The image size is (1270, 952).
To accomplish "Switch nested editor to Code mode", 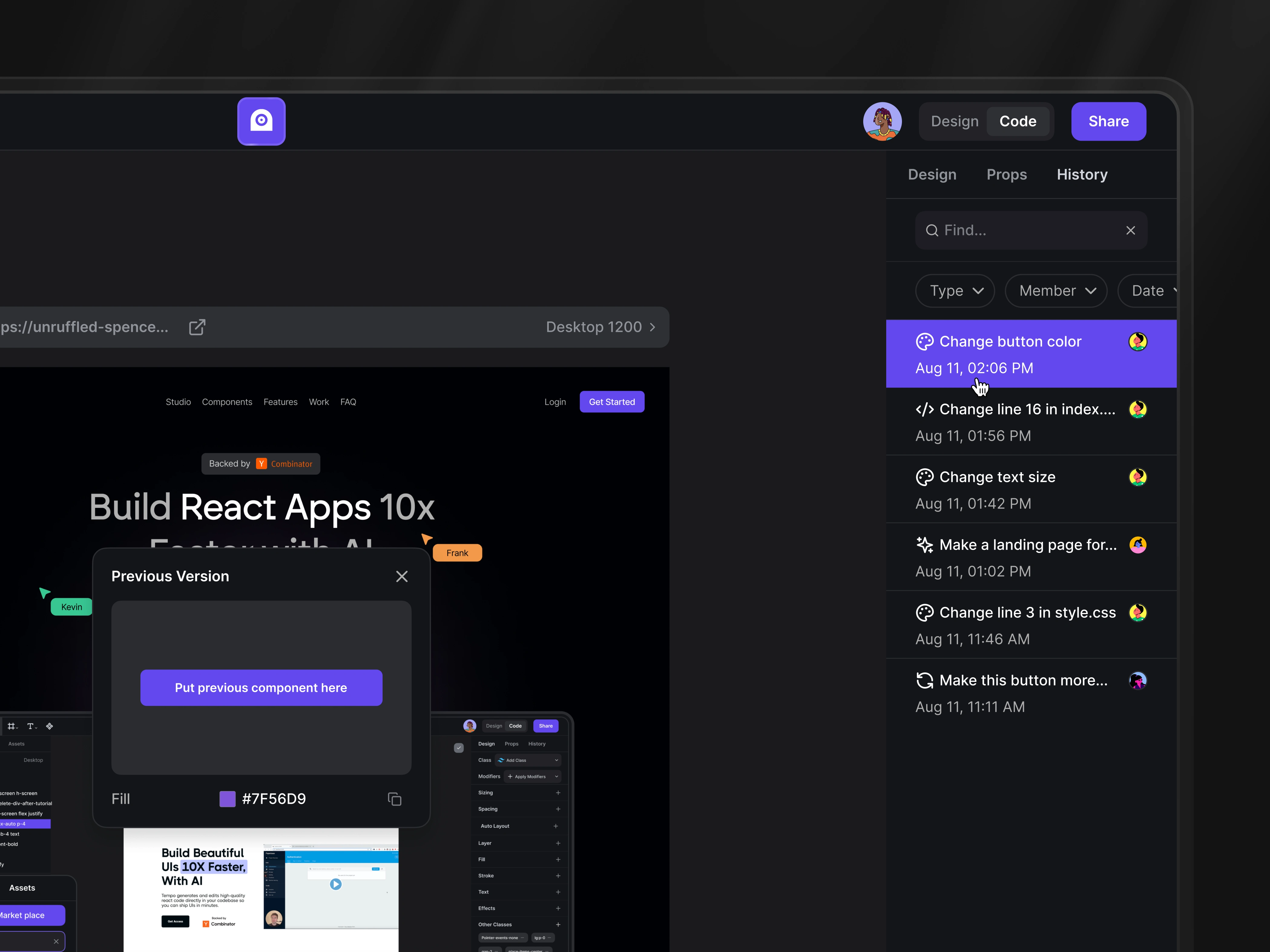I will coord(515,726).
